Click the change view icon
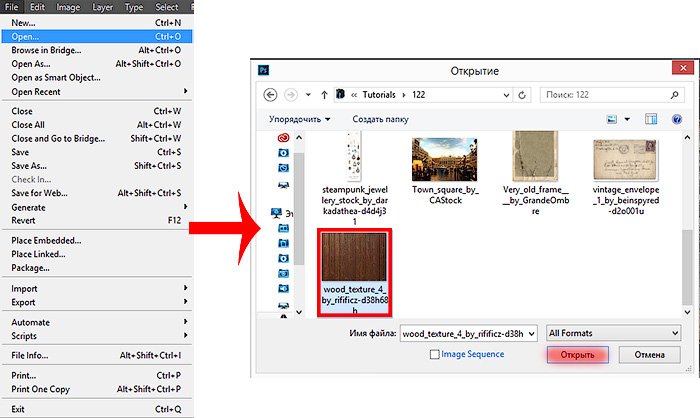Screen dimensions: 700x418 pos(612,119)
